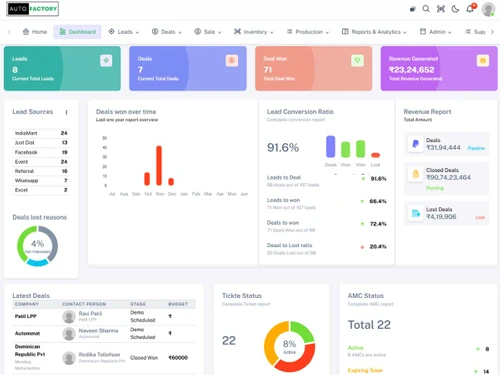Go to Home in the navigation bar
This screenshot has height=375, width=500.
(x=35, y=32)
